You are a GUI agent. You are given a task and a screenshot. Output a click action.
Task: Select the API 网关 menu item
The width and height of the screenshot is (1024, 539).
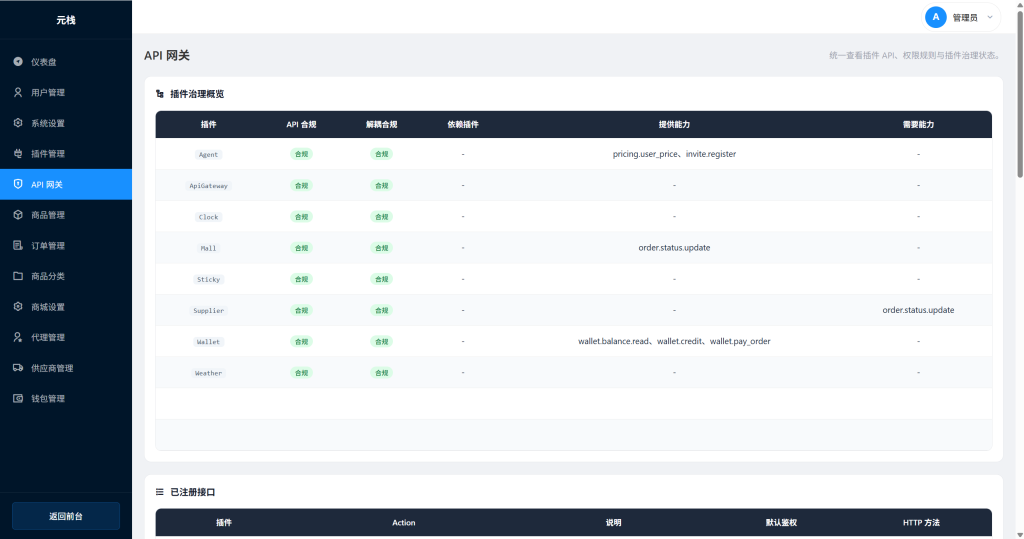[66, 185]
